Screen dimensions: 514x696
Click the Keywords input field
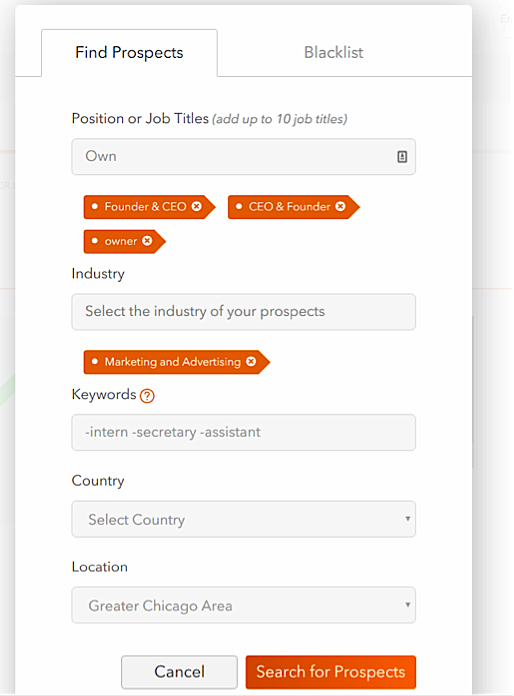[x=244, y=432]
